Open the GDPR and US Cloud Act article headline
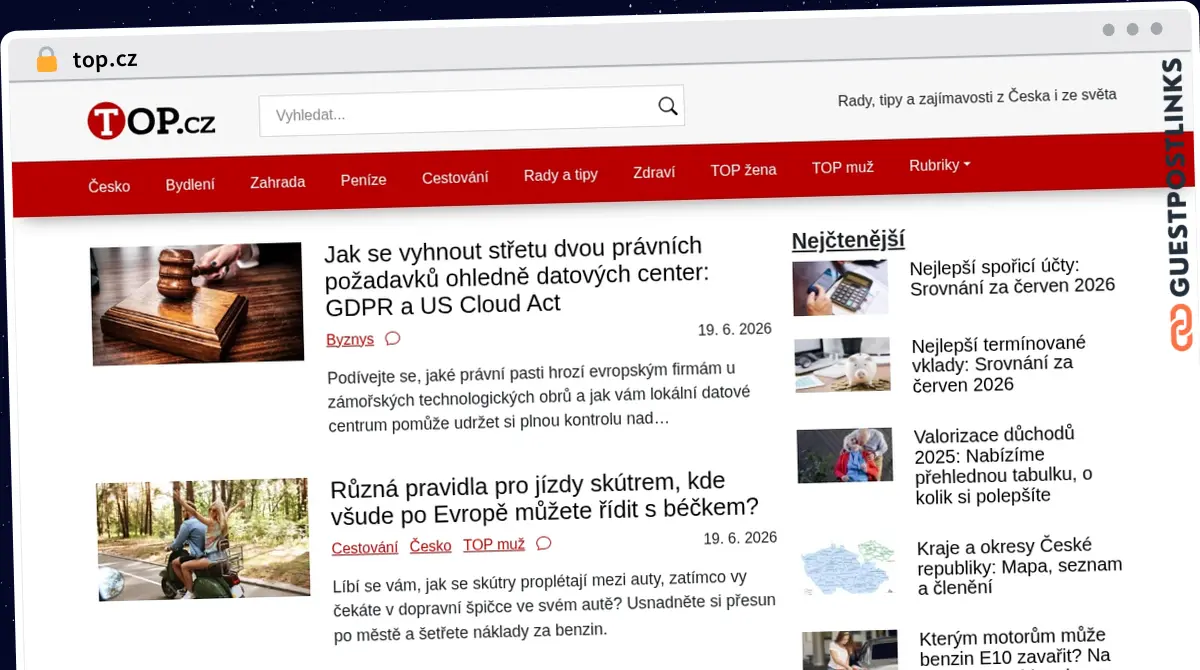1200x670 pixels. [517, 275]
